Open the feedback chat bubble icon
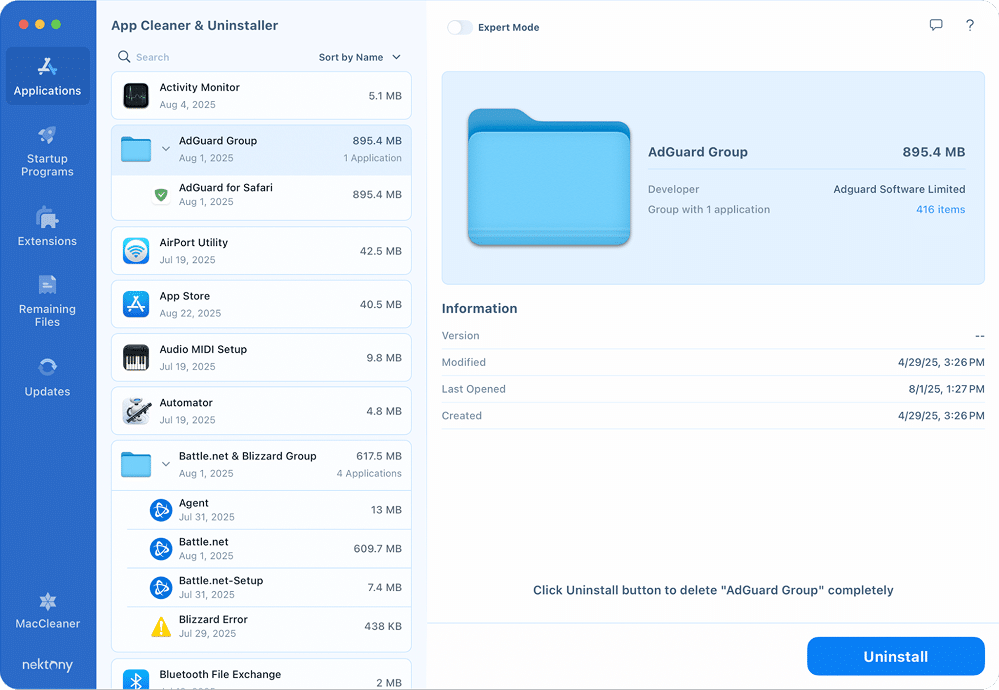The width and height of the screenshot is (999, 690). coord(936,25)
